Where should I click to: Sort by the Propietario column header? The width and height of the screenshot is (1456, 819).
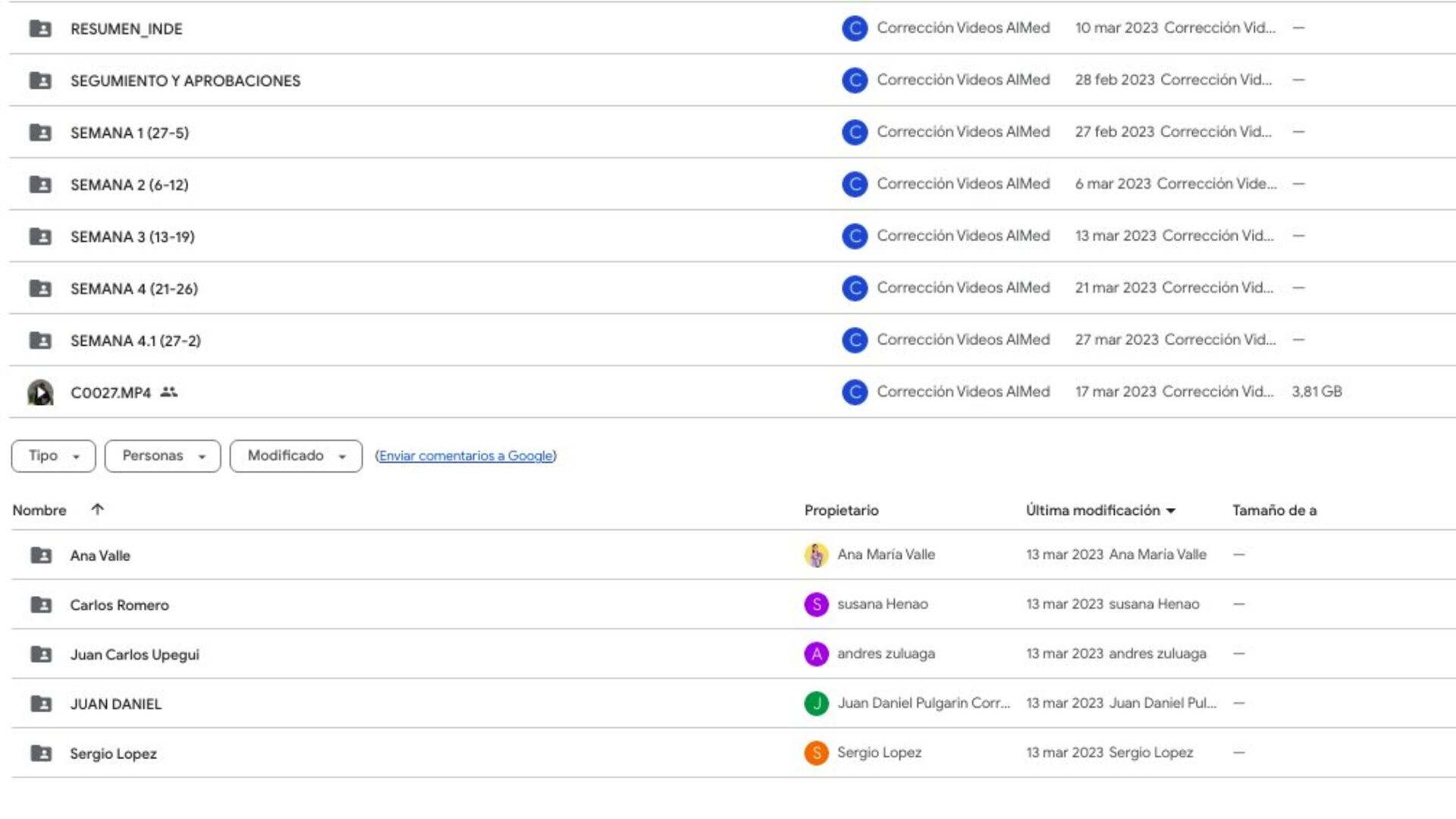(841, 510)
